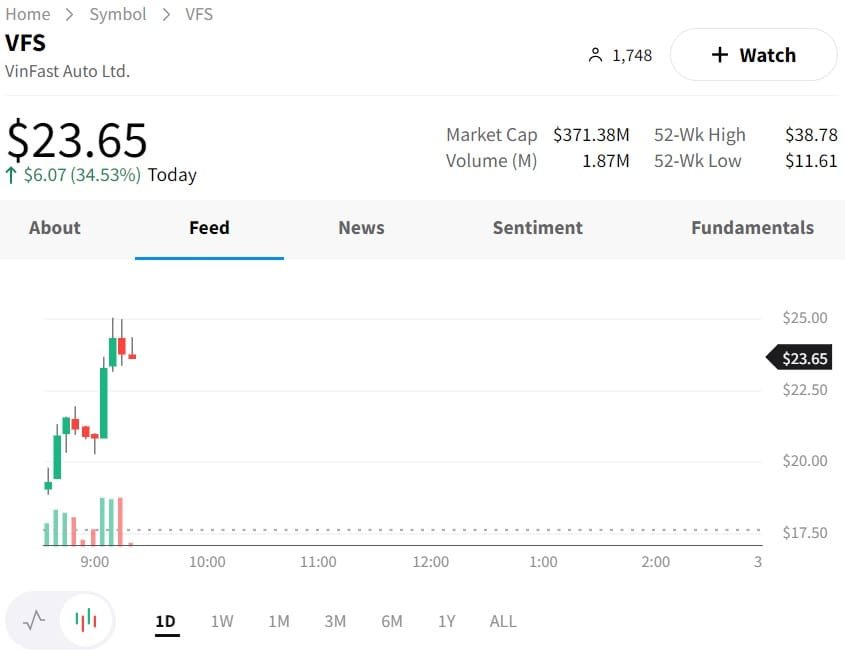Select 1D chart time range

click(165, 621)
